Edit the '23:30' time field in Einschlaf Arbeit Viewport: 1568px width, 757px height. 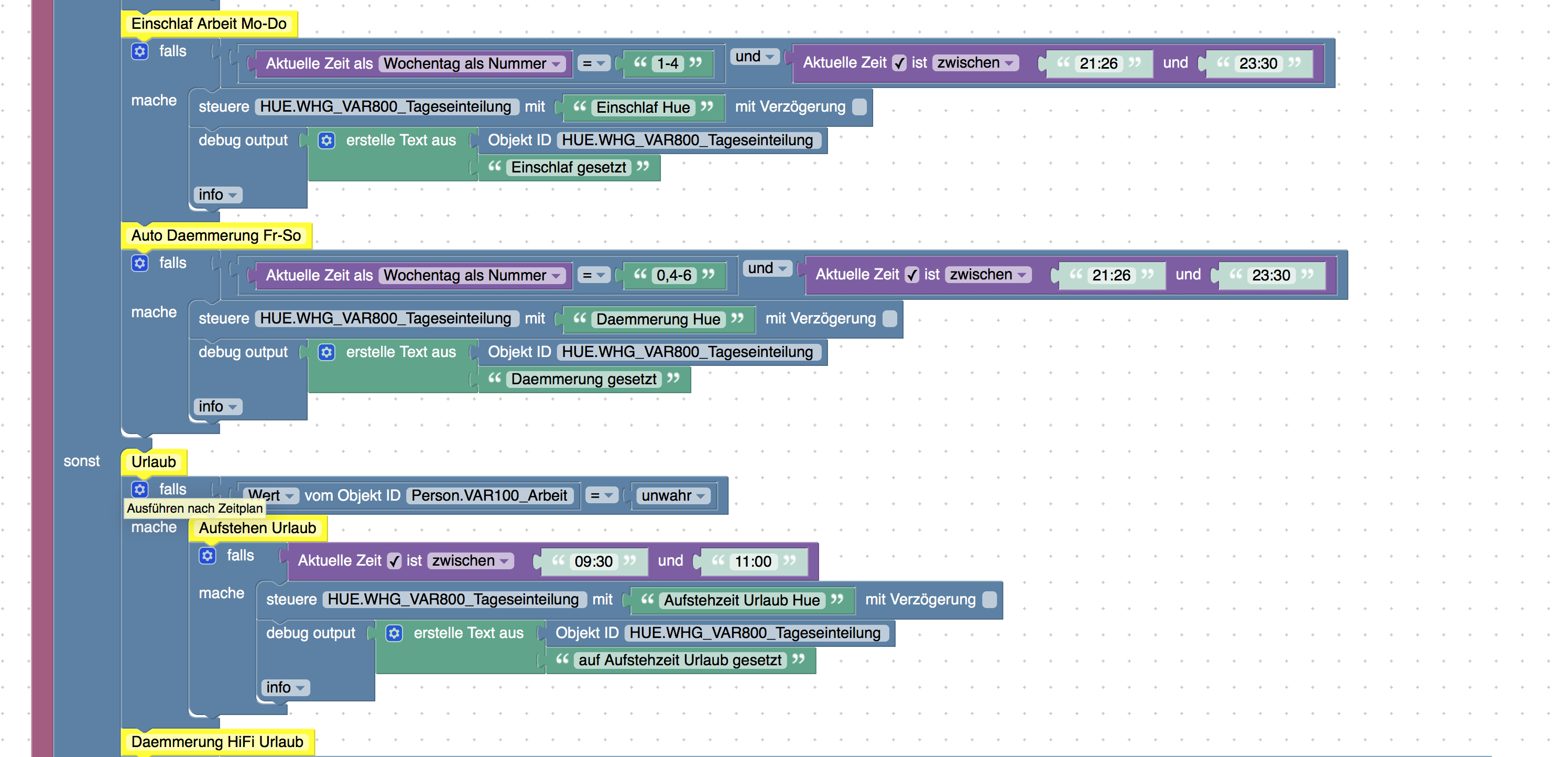coord(1258,63)
